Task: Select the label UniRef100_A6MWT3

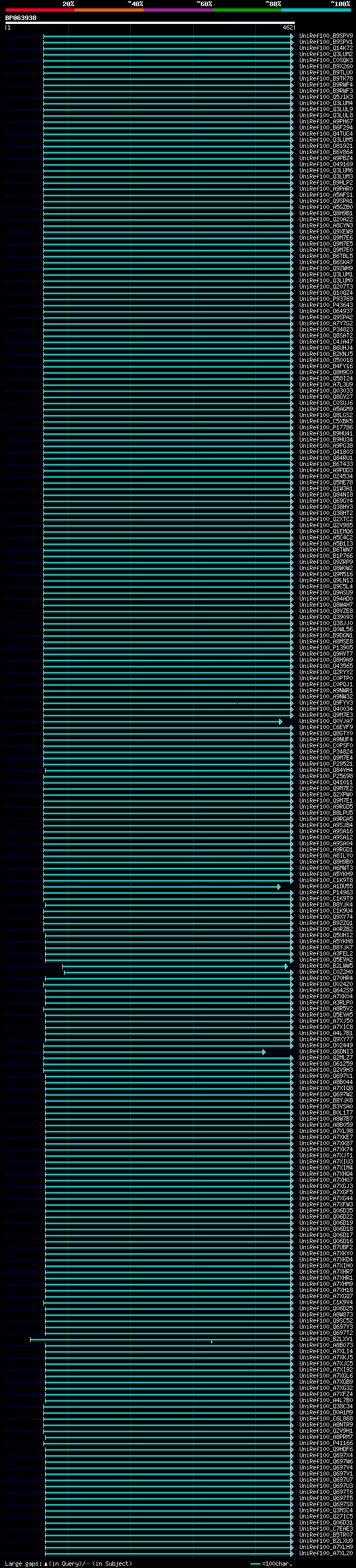Action: 325,868
